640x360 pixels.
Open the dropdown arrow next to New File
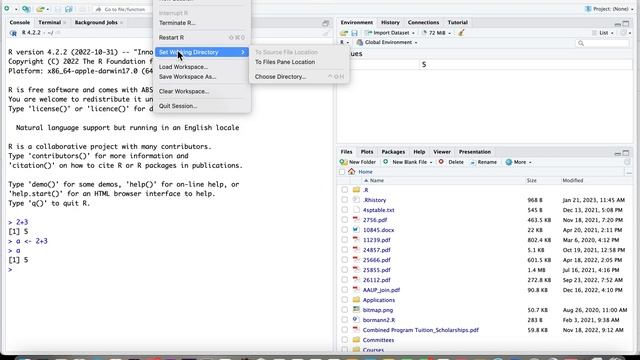coord(16,9)
